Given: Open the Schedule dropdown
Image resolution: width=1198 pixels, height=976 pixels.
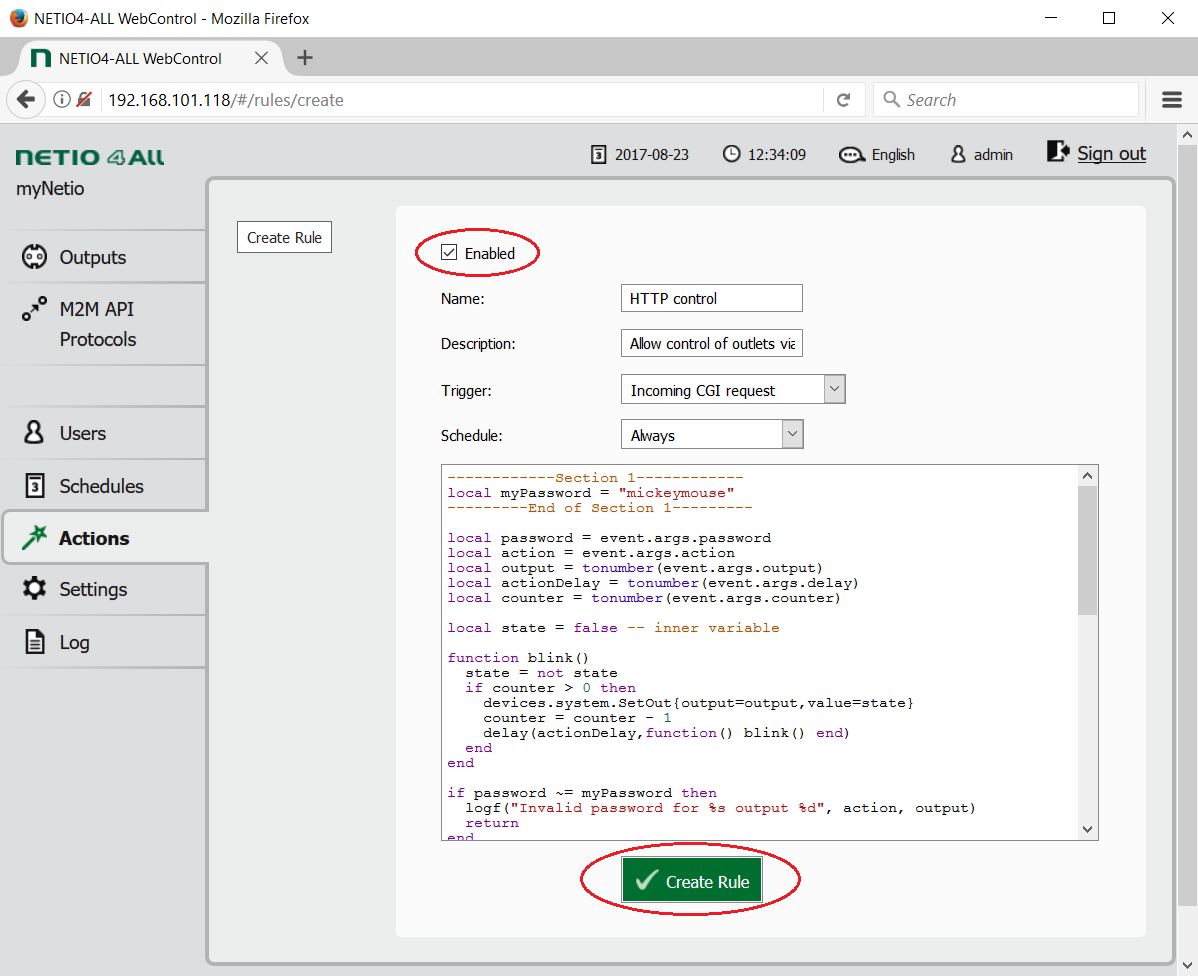Looking at the screenshot, I should click(712, 435).
